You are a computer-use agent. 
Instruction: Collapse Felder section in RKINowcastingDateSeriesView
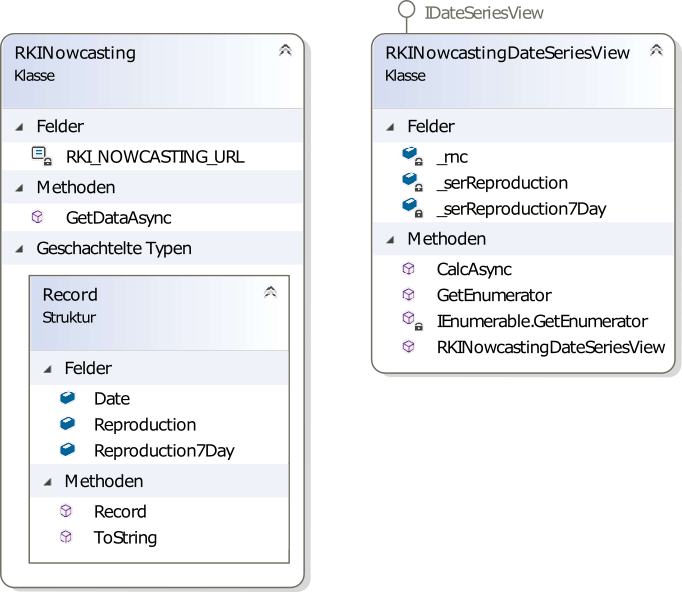pyautogui.click(x=390, y=127)
